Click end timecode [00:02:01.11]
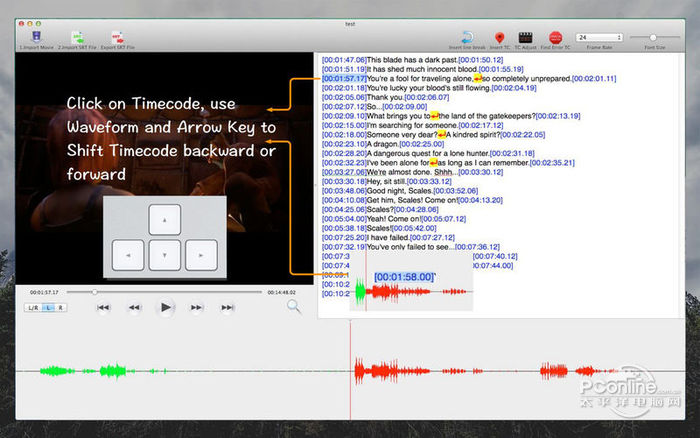 click(594, 79)
